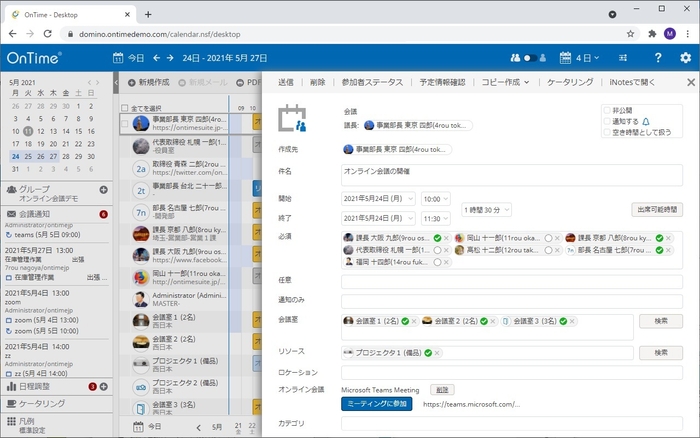Open the 4日 view dropdown
Viewport: 700px width, 438px height.
click(579, 58)
